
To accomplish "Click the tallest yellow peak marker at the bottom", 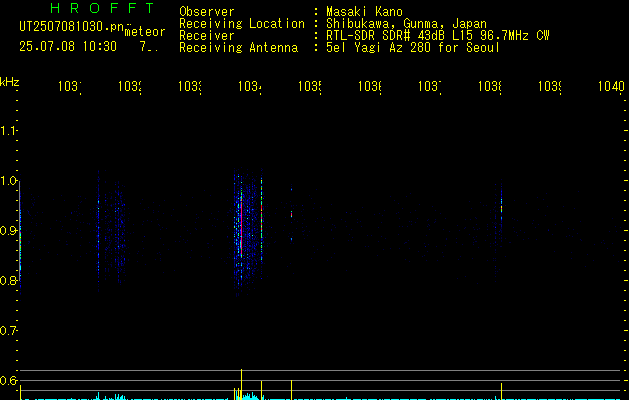I will tap(241, 384).
